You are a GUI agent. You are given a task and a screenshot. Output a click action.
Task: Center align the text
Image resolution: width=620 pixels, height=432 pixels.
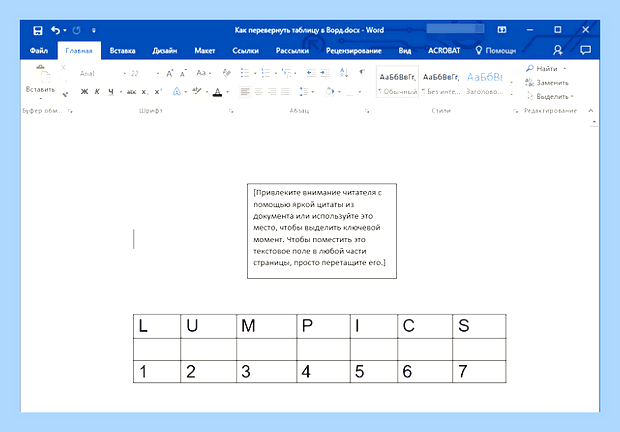[x=259, y=92]
